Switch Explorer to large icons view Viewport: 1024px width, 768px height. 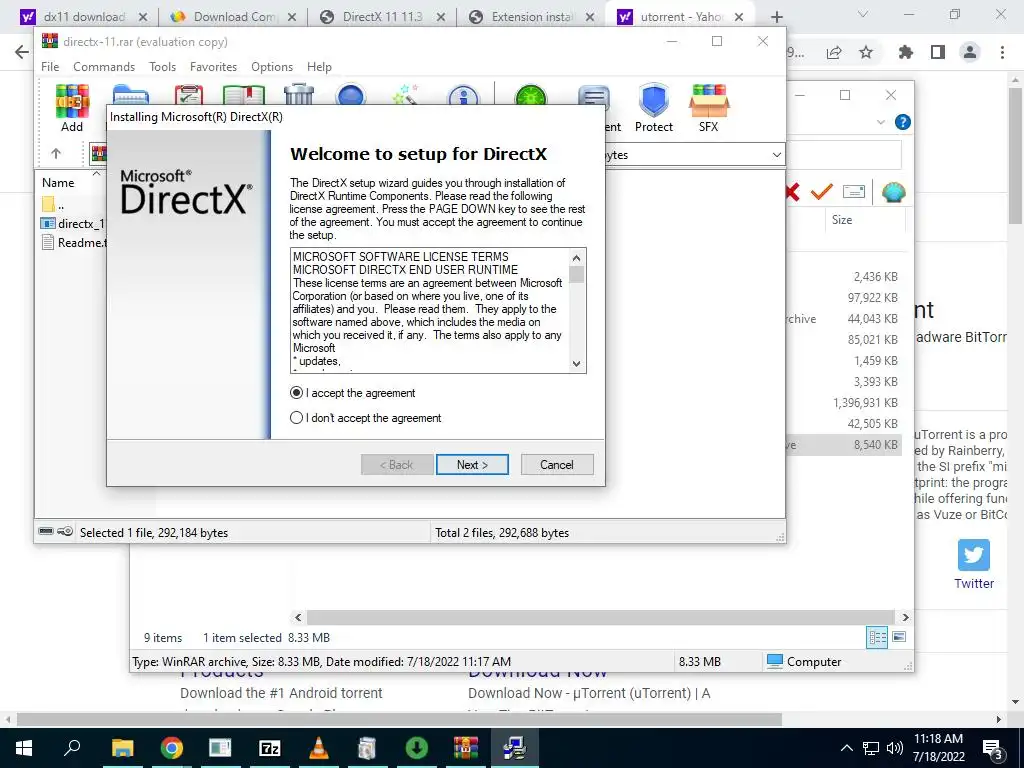pos(899,637)
